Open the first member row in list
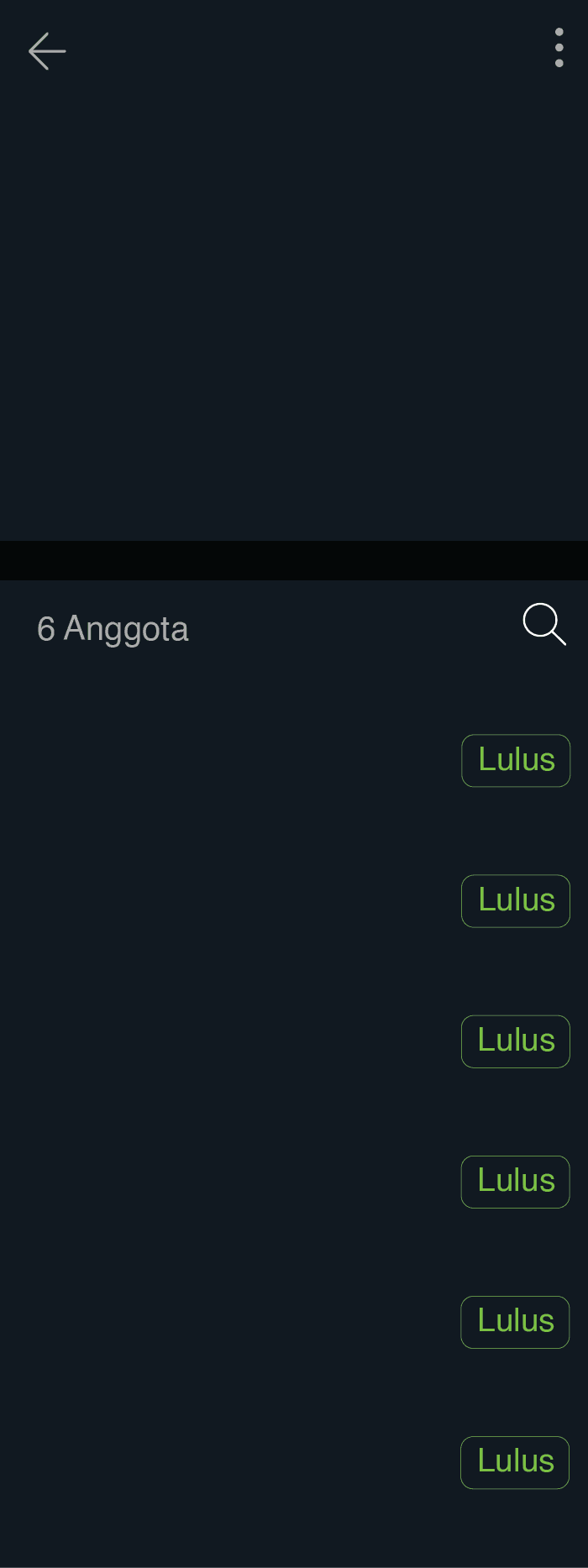This screenshot has width=588, height=1568. 227,761
